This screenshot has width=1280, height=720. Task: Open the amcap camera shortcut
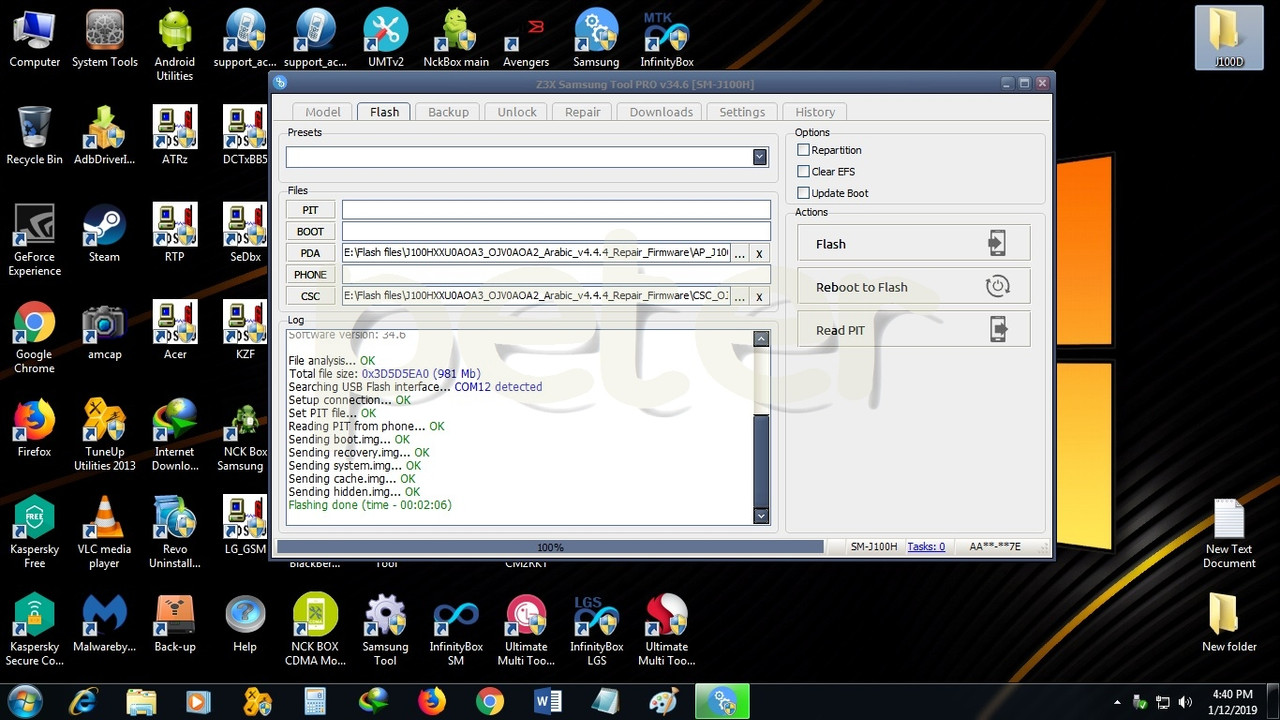104,331
